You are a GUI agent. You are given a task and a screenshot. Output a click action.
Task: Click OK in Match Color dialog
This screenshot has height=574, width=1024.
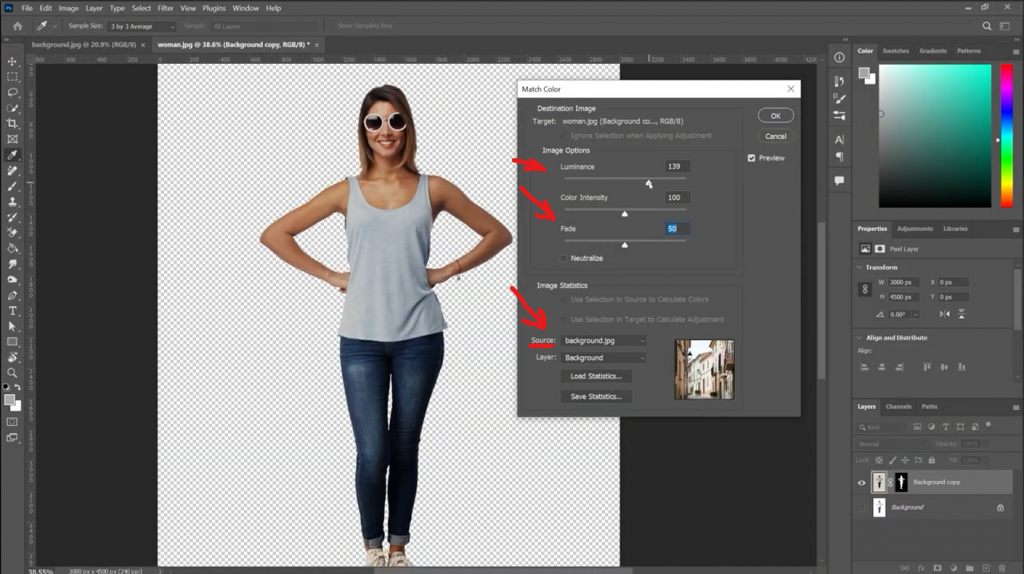point(776,116)
